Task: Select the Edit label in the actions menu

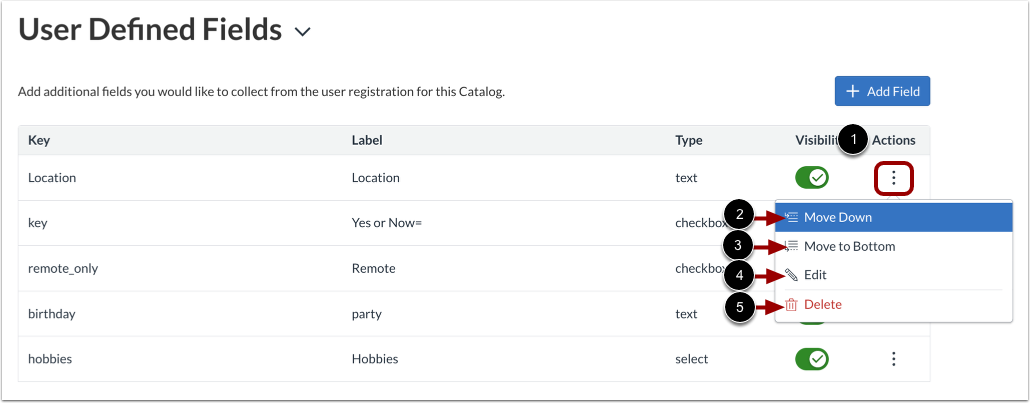Action: (815, 275)
